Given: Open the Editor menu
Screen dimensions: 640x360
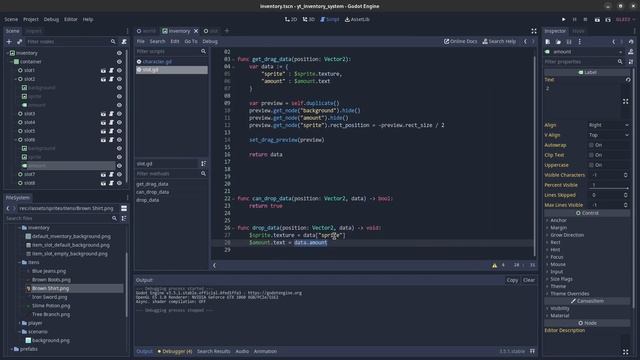Looking at the screenshot, I should pos(71,19).
